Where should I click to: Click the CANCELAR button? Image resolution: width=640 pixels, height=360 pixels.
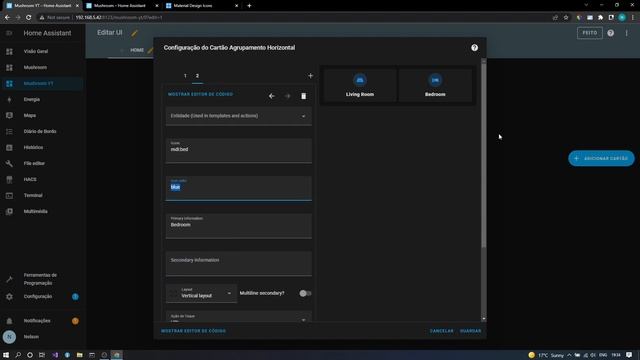coord(441,331)
